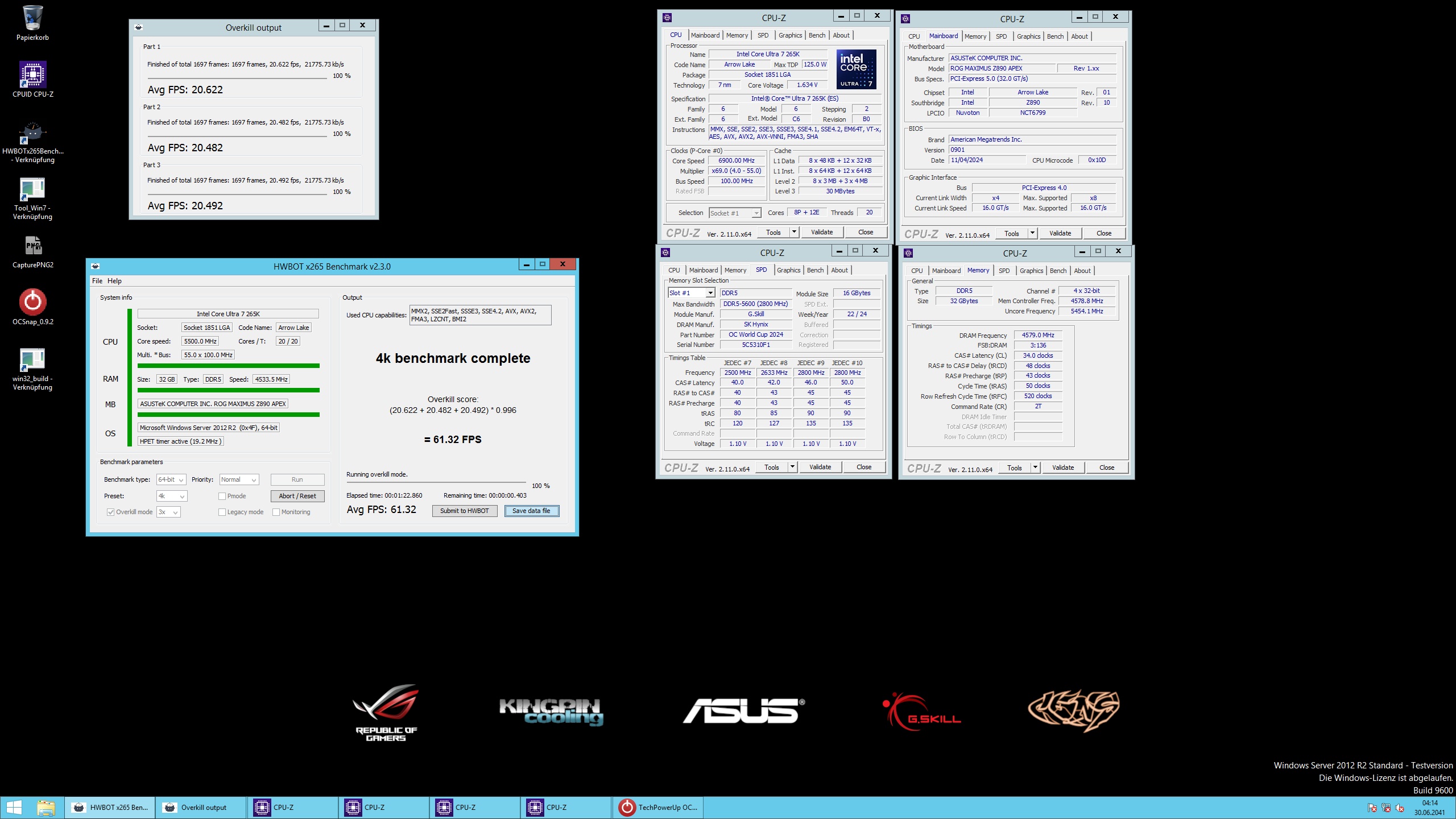Click Part 2 progress bar in Overkill output

[x=237, y=136]
